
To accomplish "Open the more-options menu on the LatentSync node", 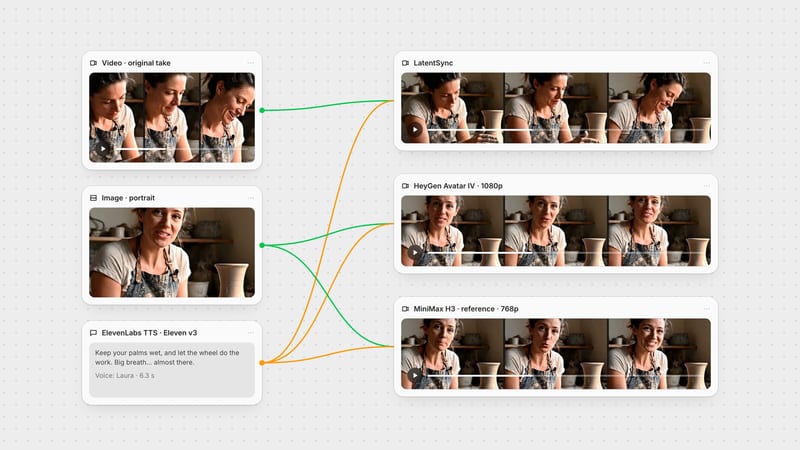I will (707, 63).
